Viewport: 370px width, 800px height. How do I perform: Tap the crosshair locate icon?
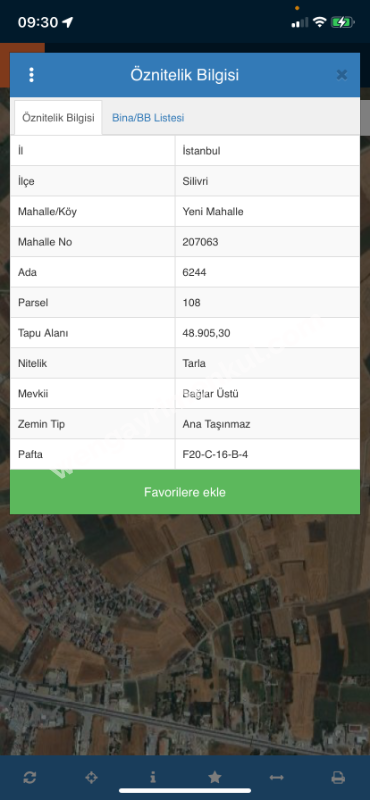[x=91, y=778]
